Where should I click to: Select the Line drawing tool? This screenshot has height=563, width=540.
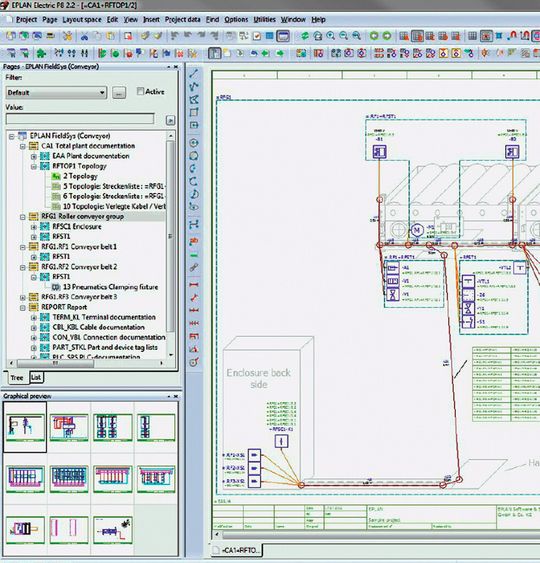(194, 74)
